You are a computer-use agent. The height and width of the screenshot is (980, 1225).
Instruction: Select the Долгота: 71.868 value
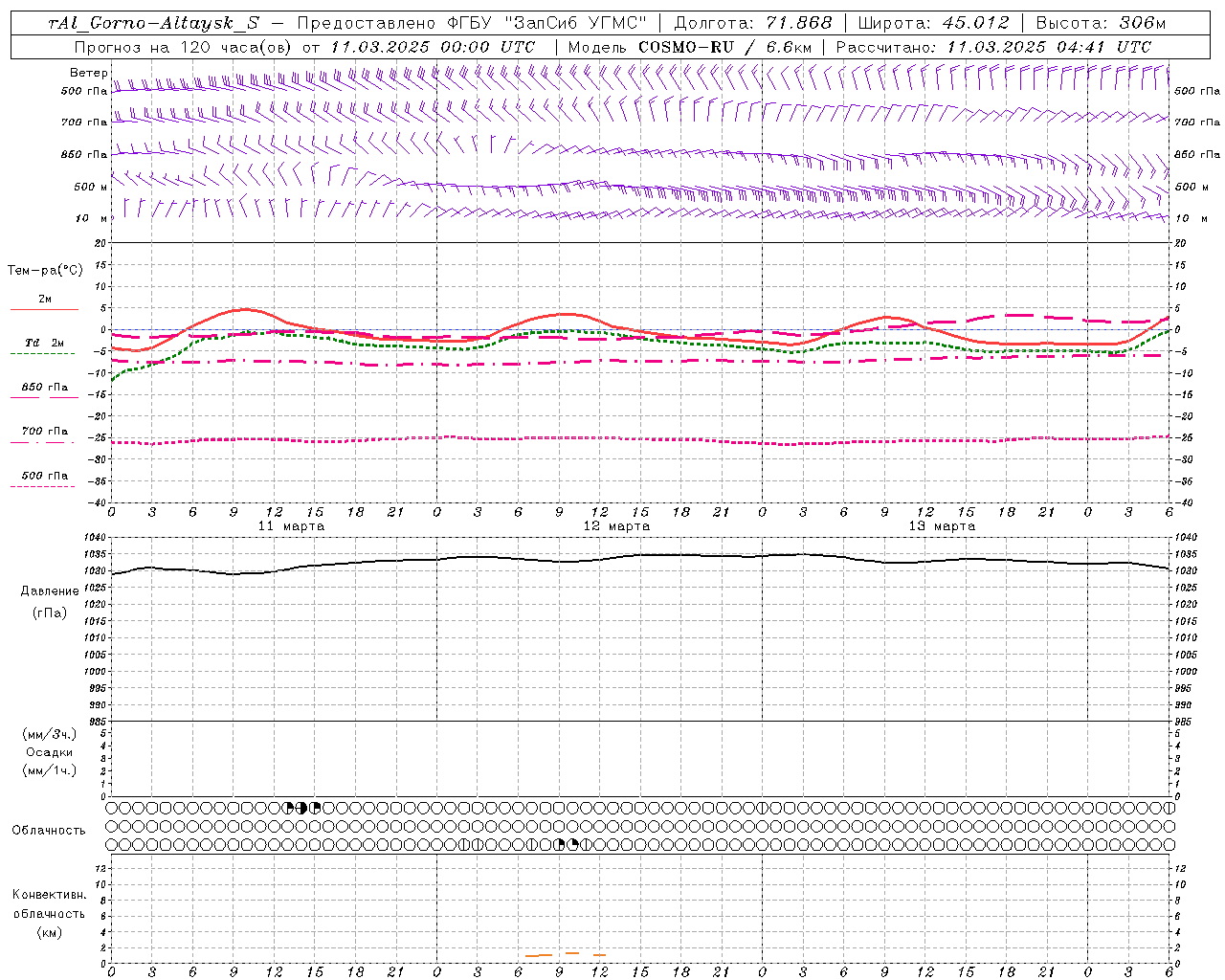coord(754,23)
